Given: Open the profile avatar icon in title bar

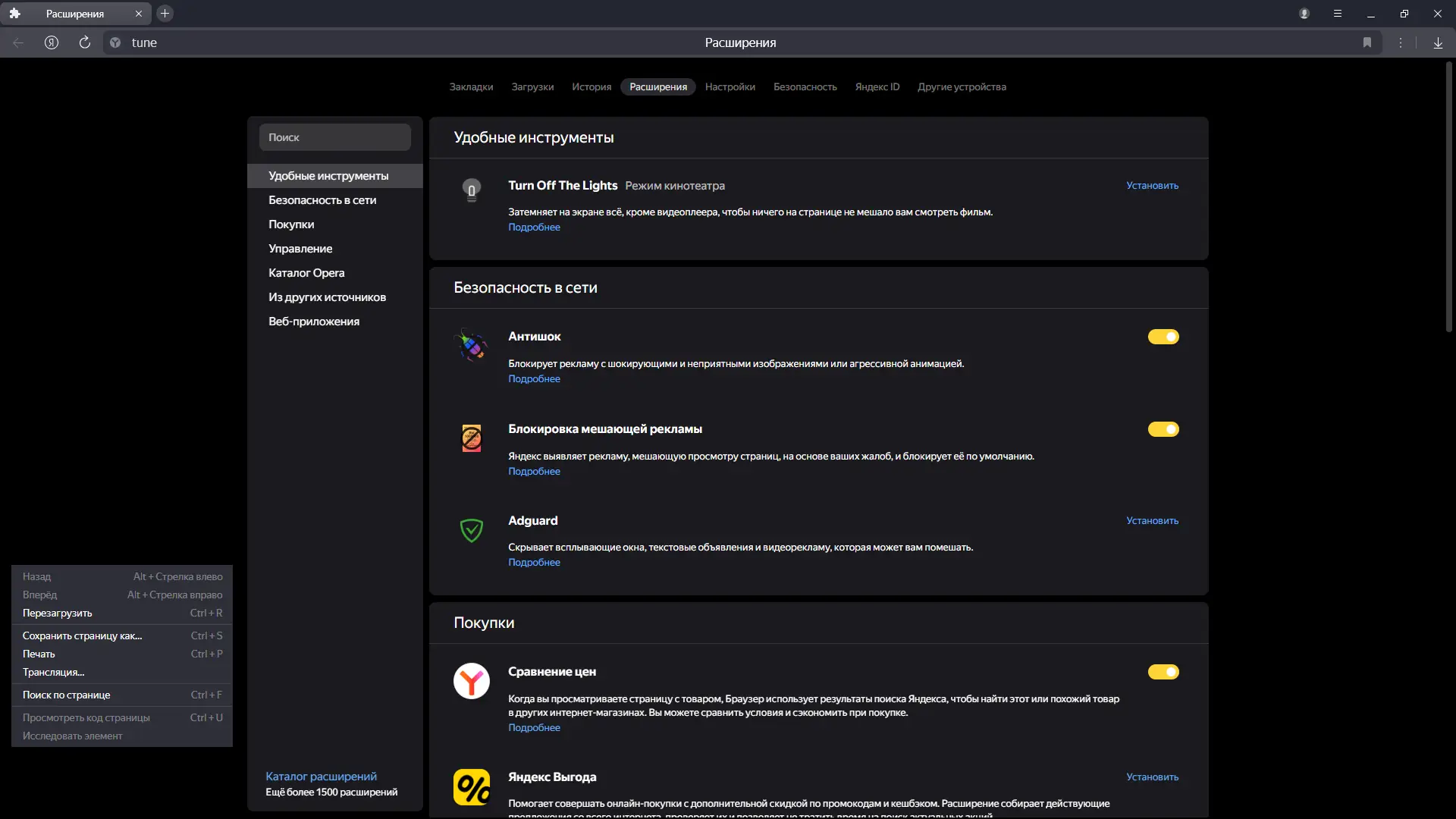Looking at the screenshot, I should tap(1304, 14).
